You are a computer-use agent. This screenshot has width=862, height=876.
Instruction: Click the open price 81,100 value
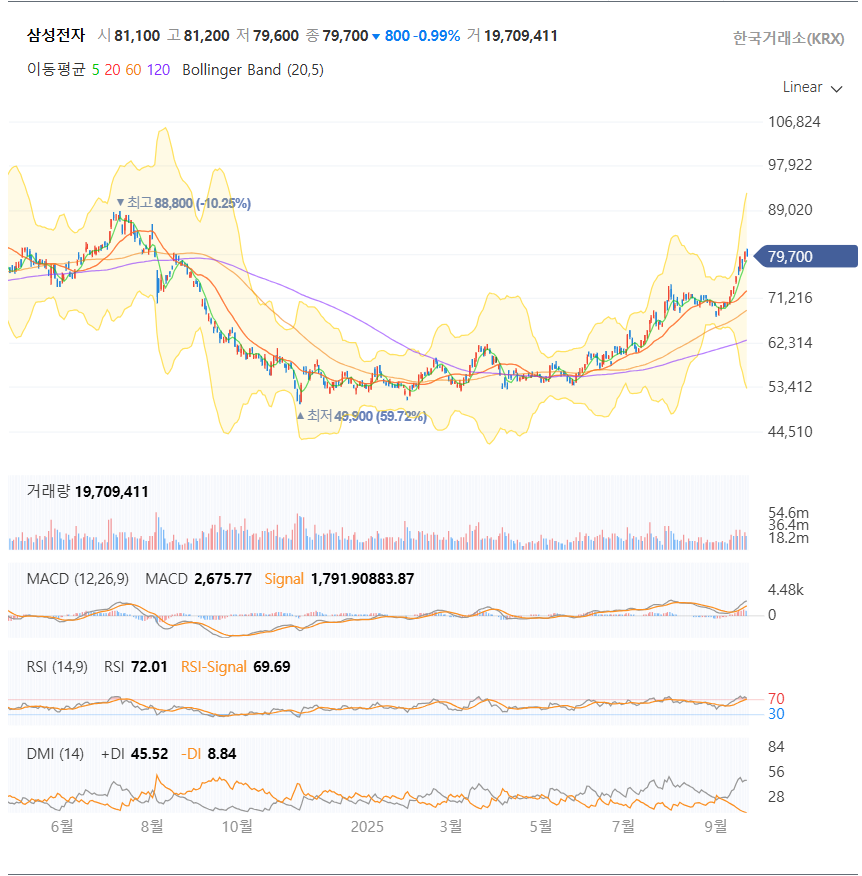click(x=137, y=36)
